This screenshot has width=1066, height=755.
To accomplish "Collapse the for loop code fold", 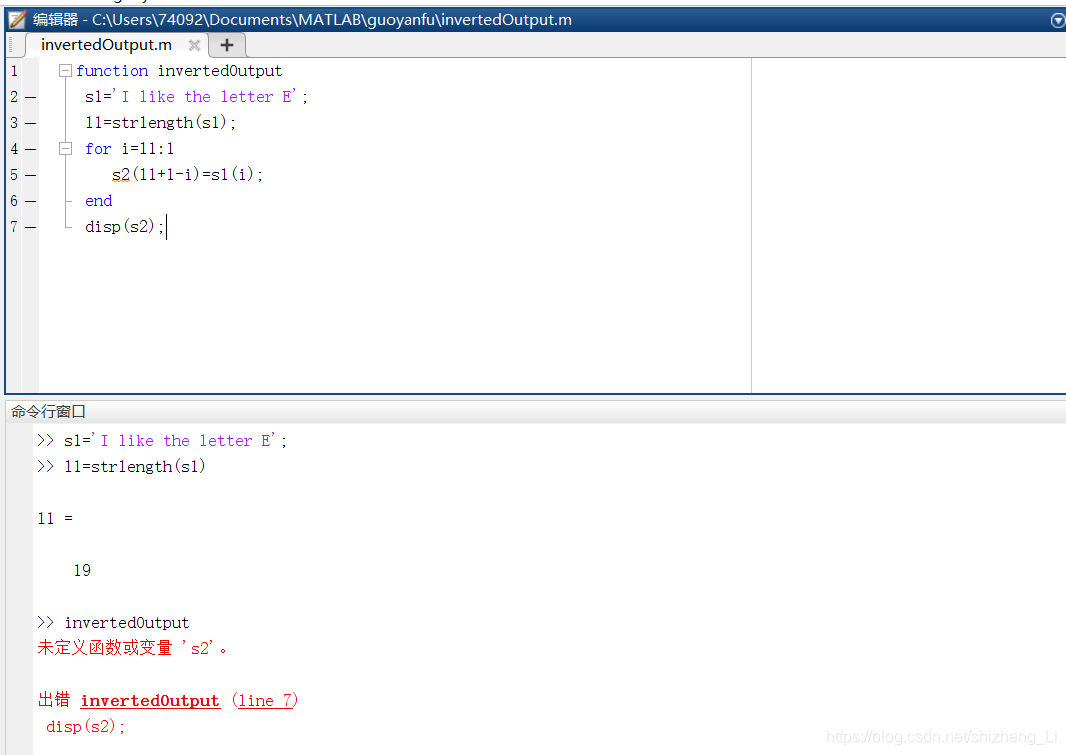I will pos(65,148).
